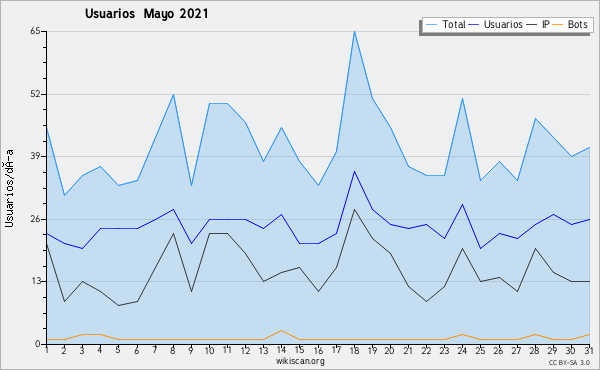Click the Total line peak at day 18
This screenshot has width=600, height=370.
coord(354,31)
